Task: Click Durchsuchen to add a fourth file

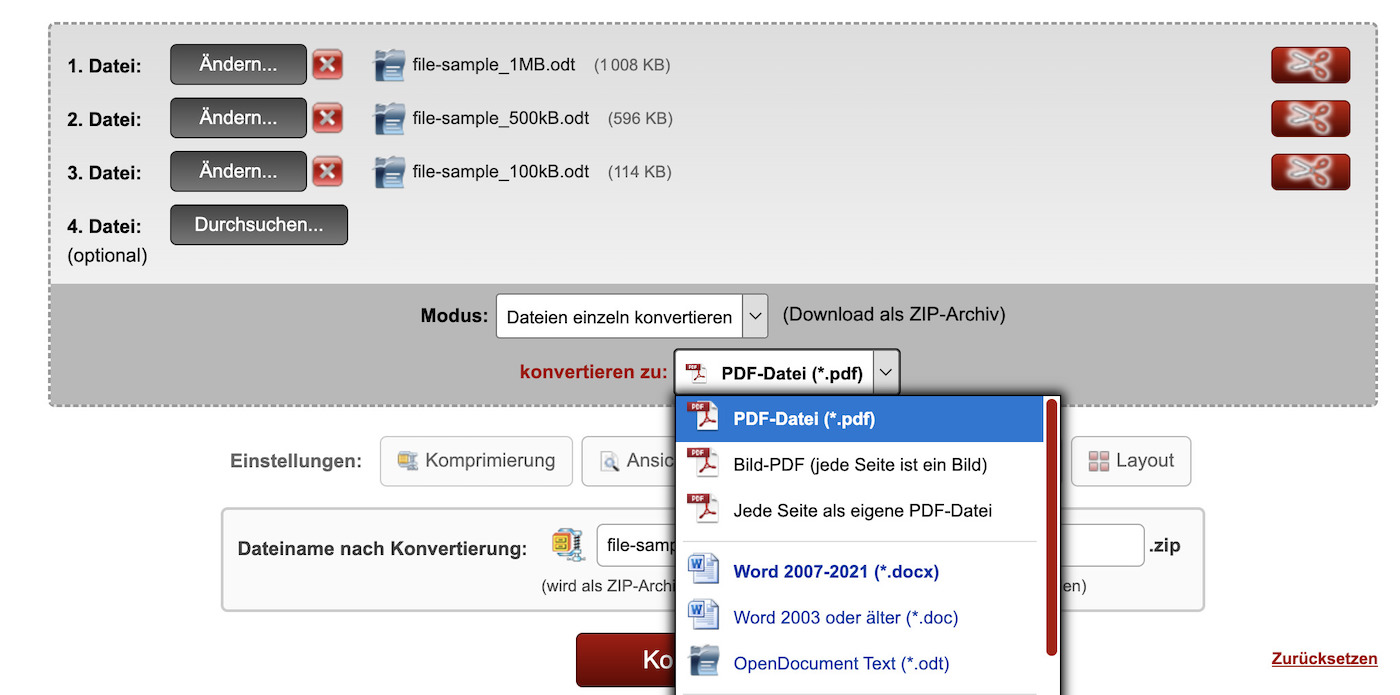Action: (x=258, y=224)
